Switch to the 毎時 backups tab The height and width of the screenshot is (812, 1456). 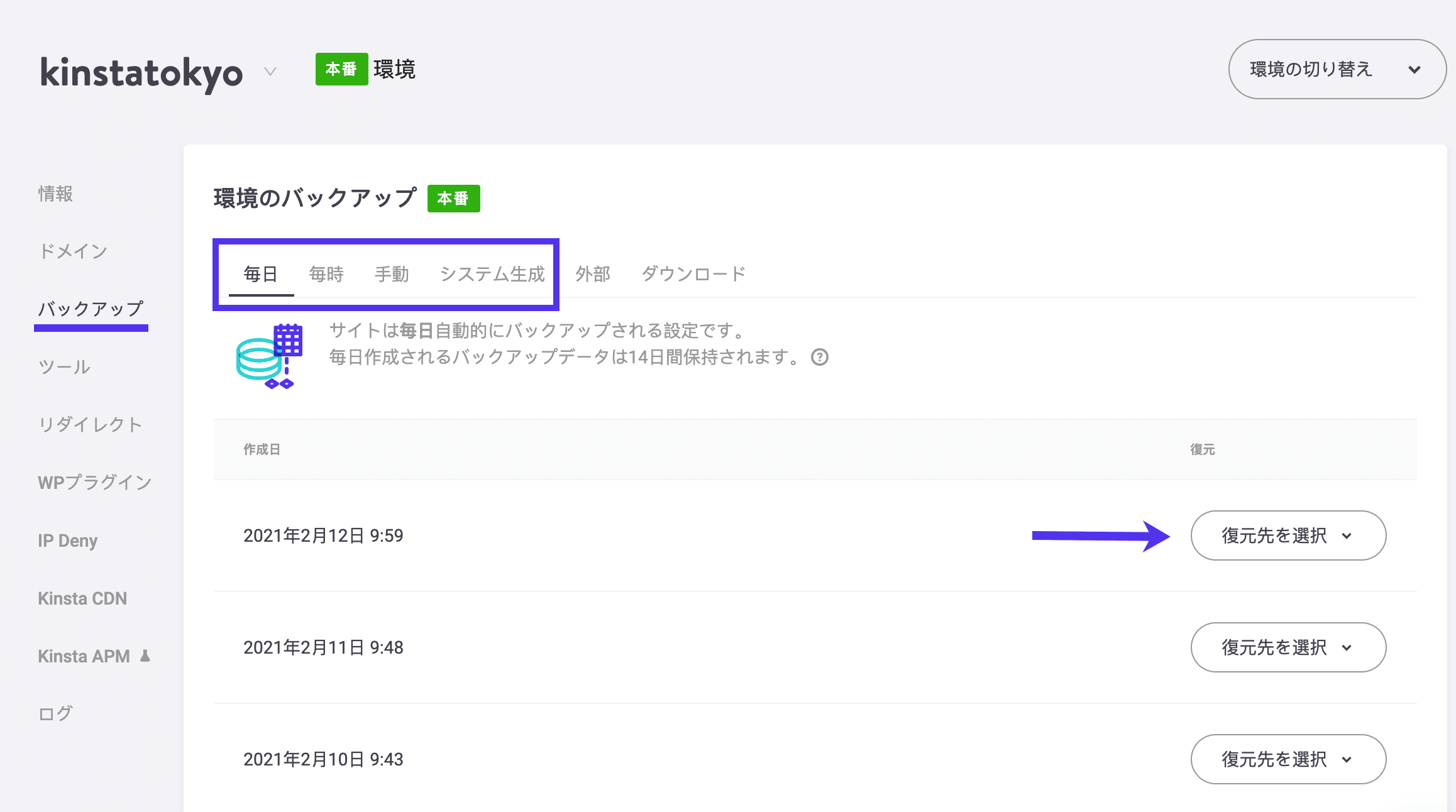point(326,273)
